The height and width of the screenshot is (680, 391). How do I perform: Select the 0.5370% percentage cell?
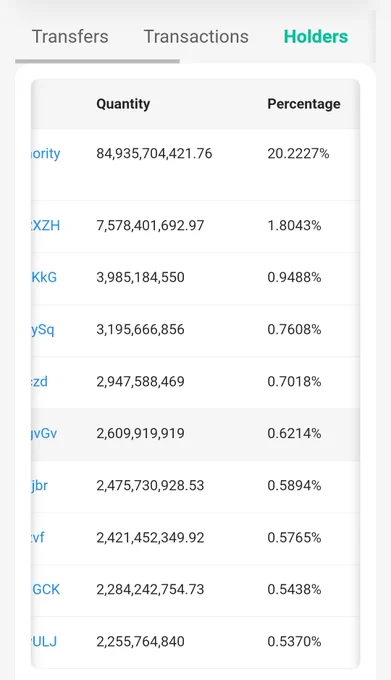pyautogui.click(x=294, y=641)
